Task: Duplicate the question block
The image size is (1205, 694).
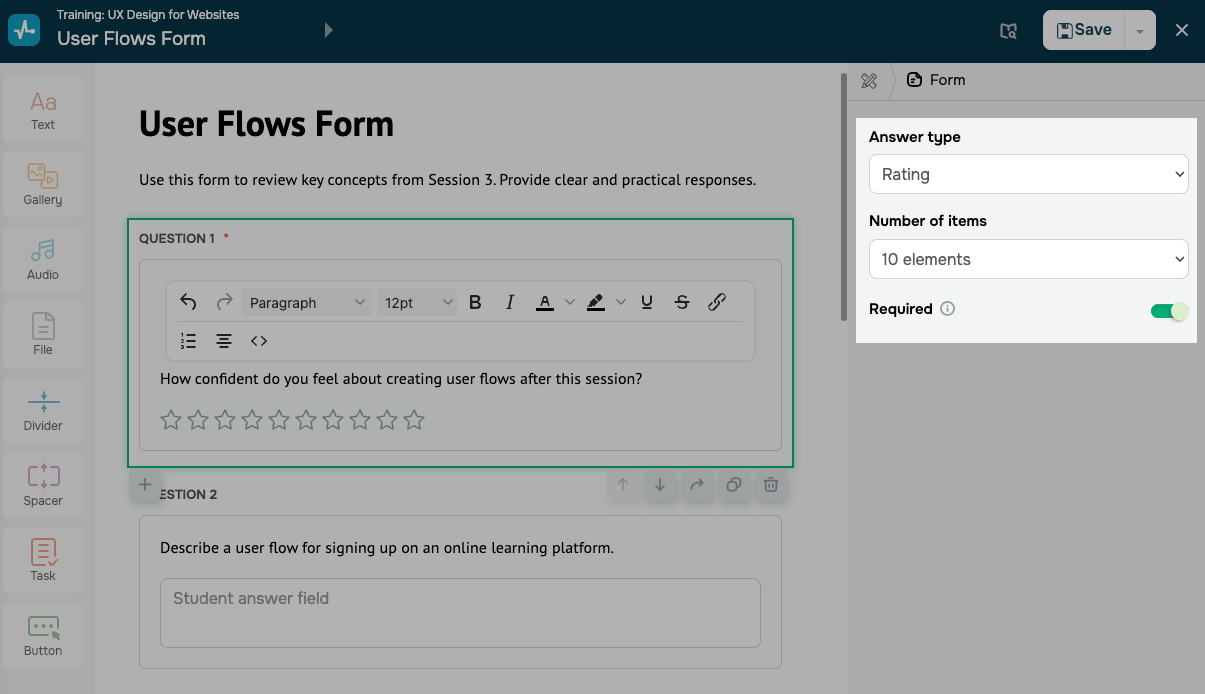Action: tap(734, 485)
